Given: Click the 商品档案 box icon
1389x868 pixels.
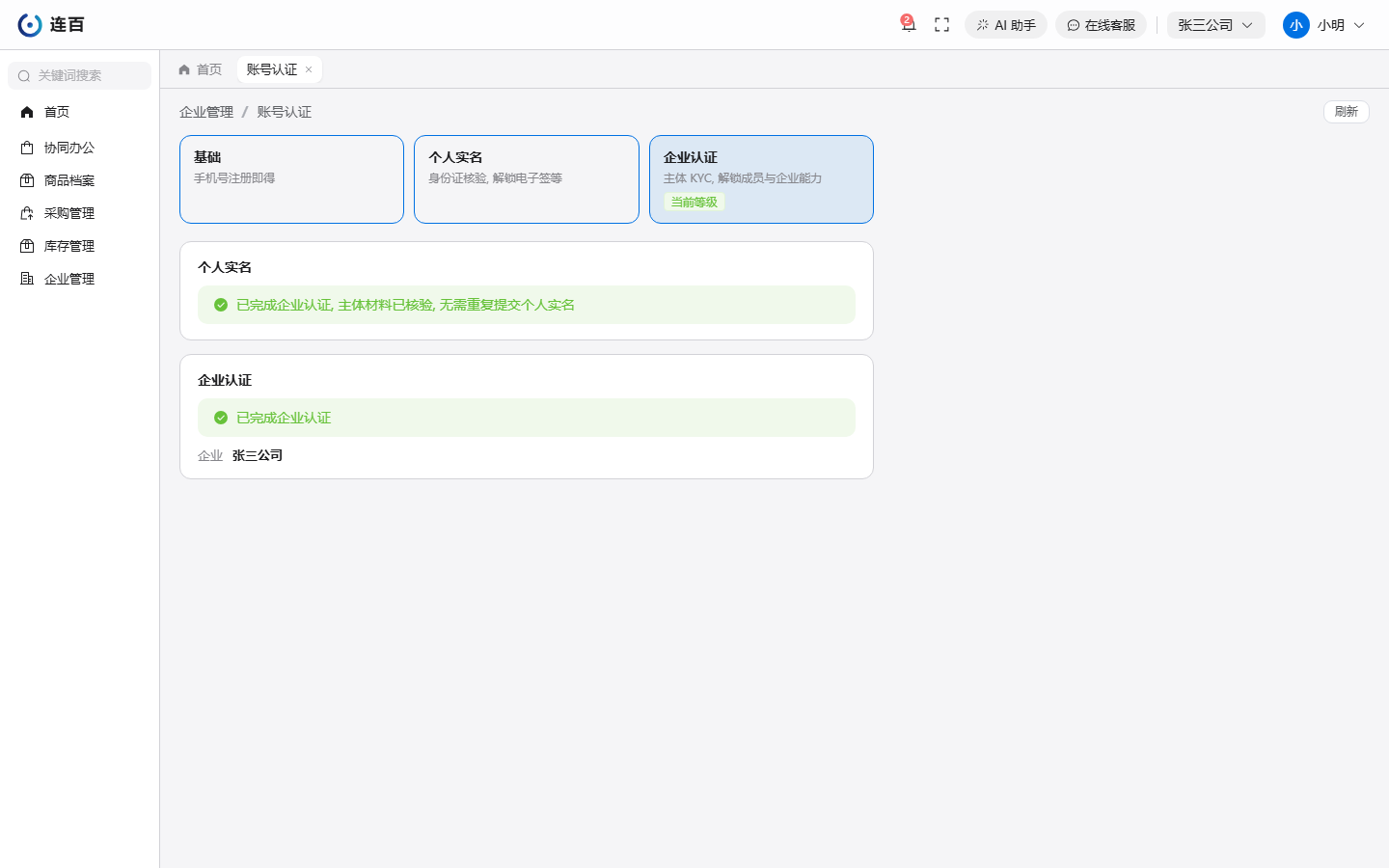Looking at the screenshot, I should pos(27,180).
